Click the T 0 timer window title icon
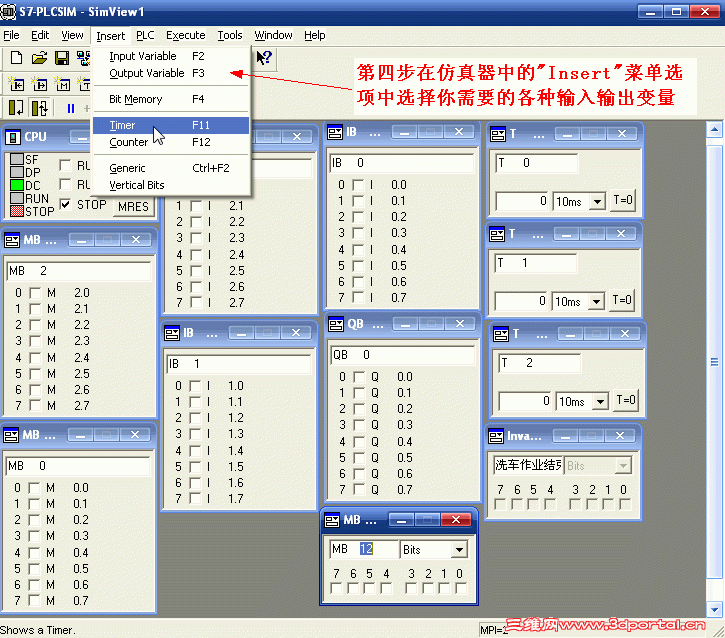Viewport: 725px width, 638px height. (x=498, y=135)
